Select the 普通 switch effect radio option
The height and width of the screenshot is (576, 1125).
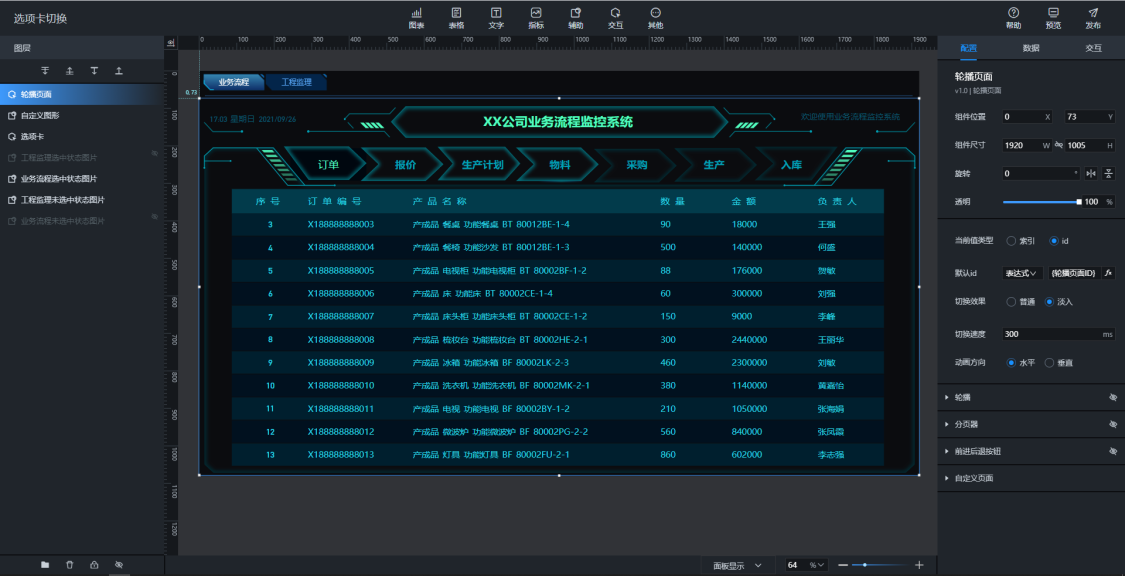(1011, 302)
